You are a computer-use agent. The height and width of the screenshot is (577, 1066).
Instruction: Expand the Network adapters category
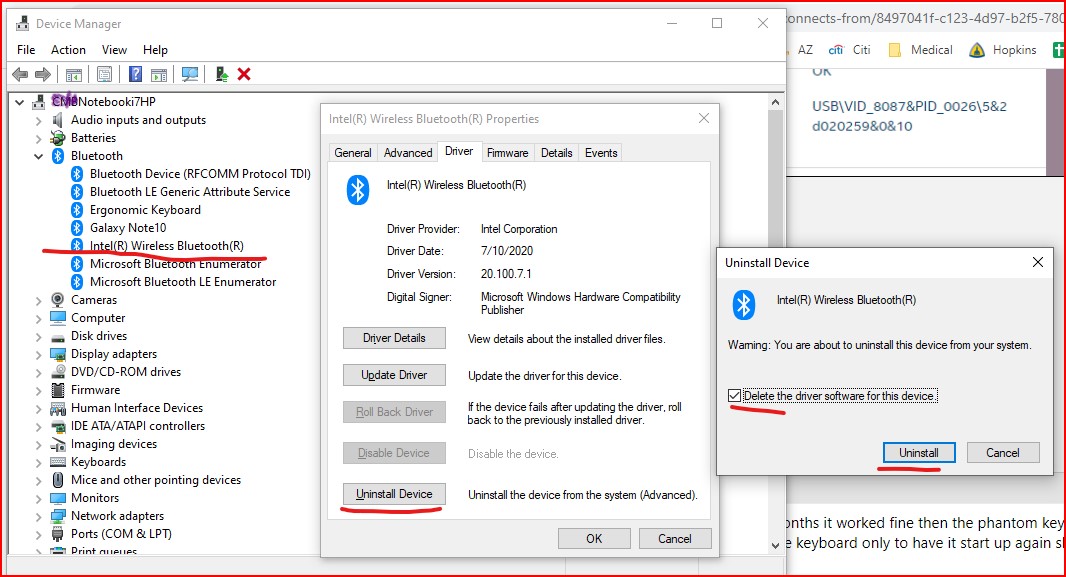click(x=39, y=517)
